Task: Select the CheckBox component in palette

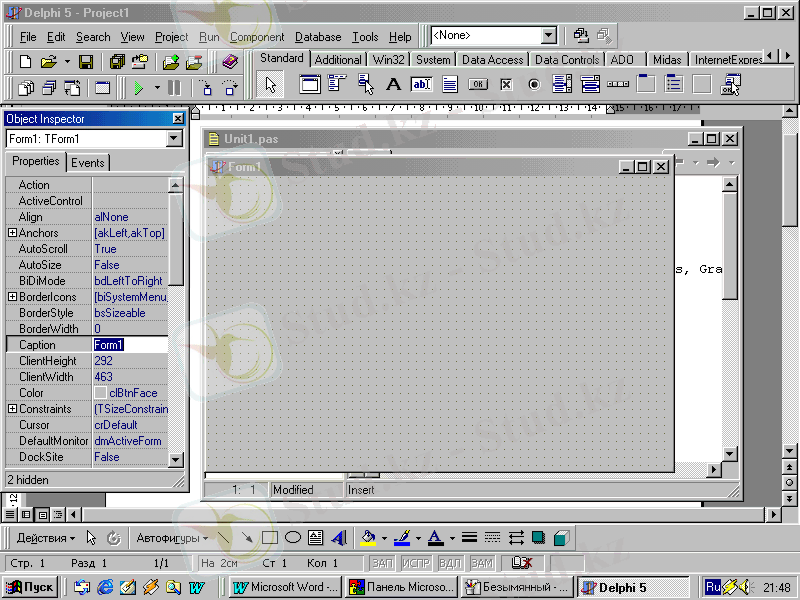Action: point(506,85)
